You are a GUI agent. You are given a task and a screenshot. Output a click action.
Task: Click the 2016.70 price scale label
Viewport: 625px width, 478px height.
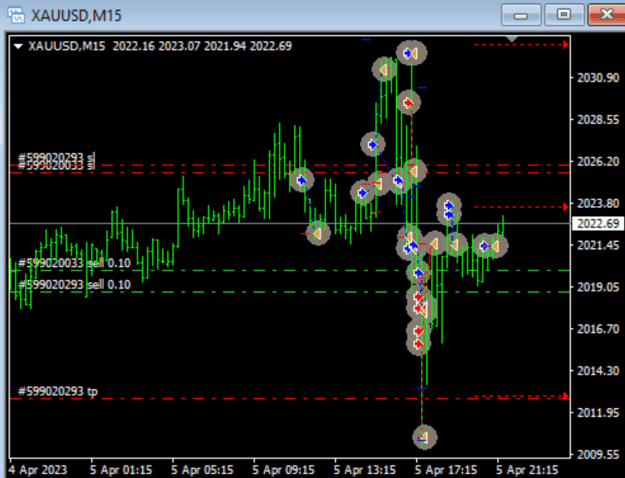[598, 329]
